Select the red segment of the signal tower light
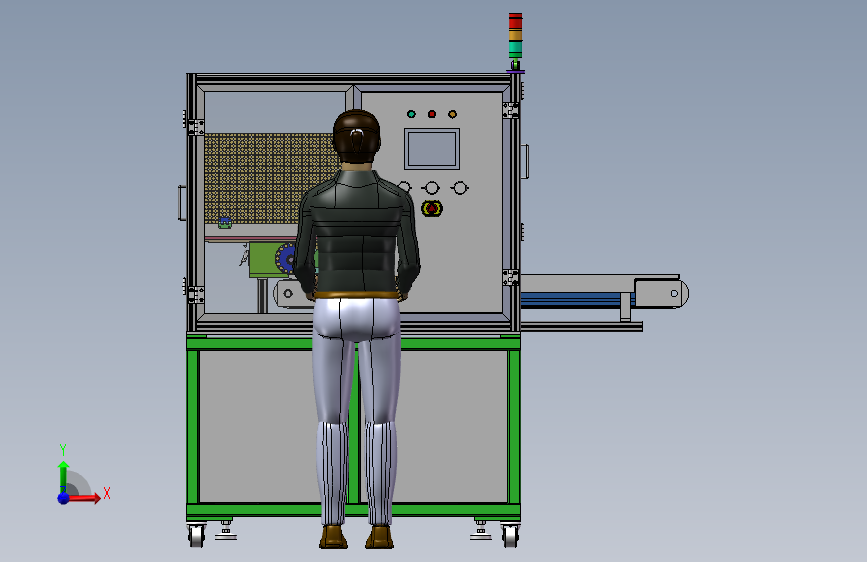867x562 pixels. coord(515,22)
